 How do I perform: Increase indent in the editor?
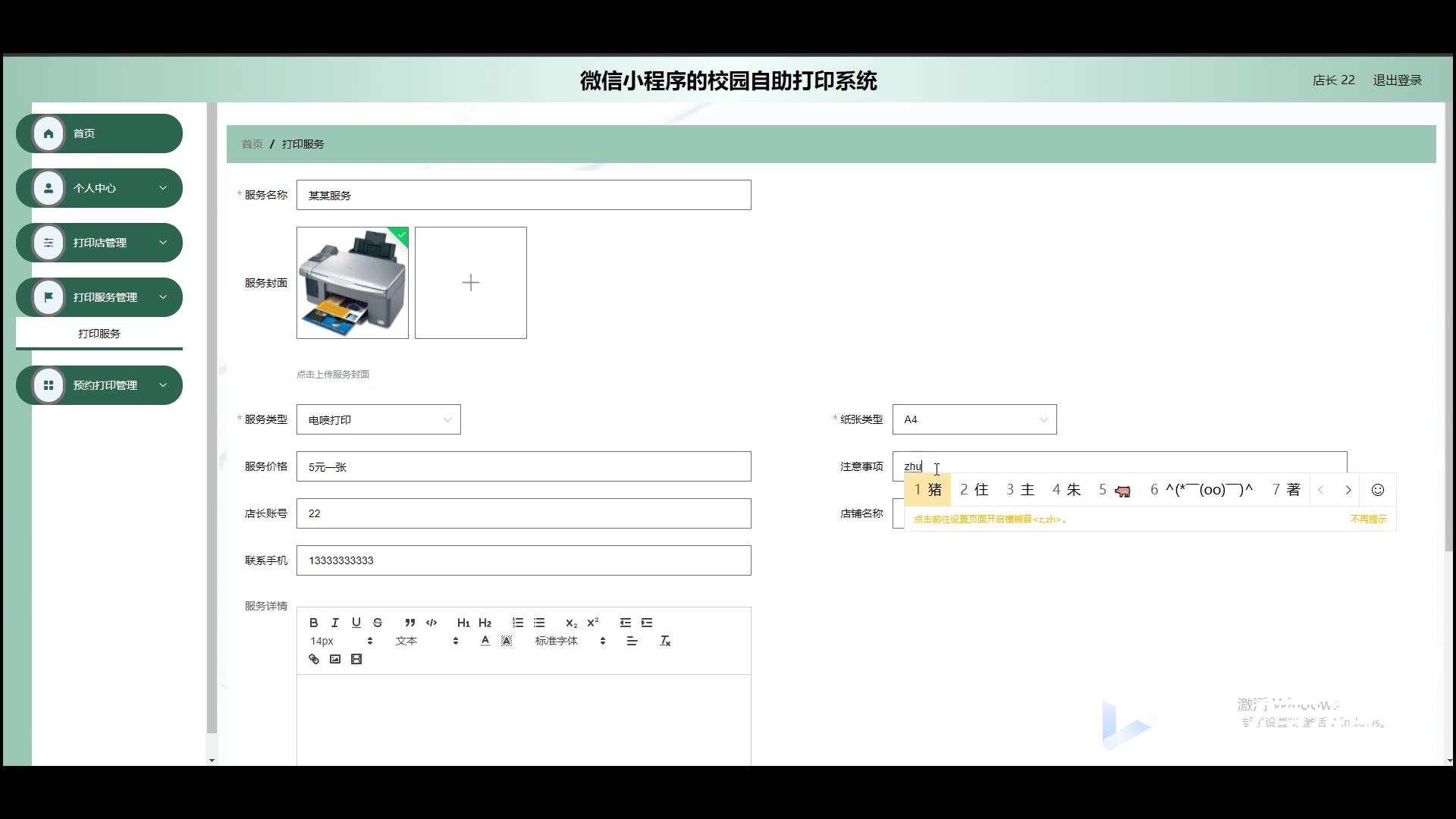tap(647, 623)
